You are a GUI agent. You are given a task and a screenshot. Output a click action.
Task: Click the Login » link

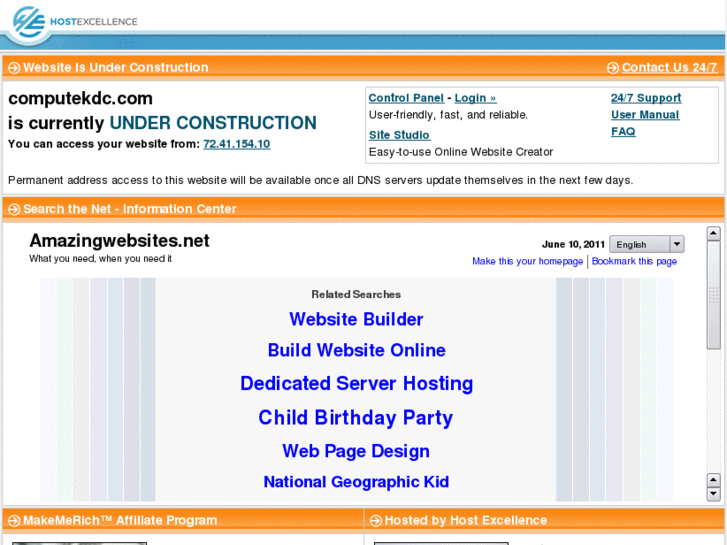pyautogui.click(x=475, y=98)
